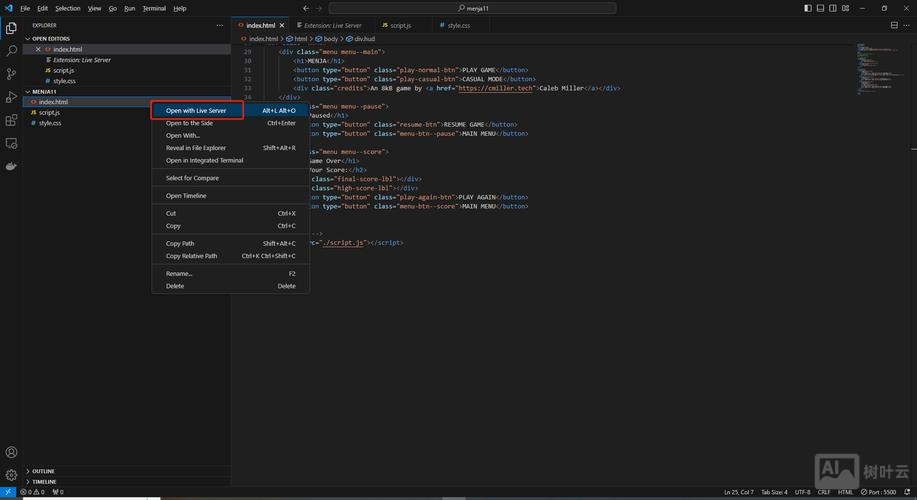
Task: Open the Extensions view
Action: coord(12,121)
